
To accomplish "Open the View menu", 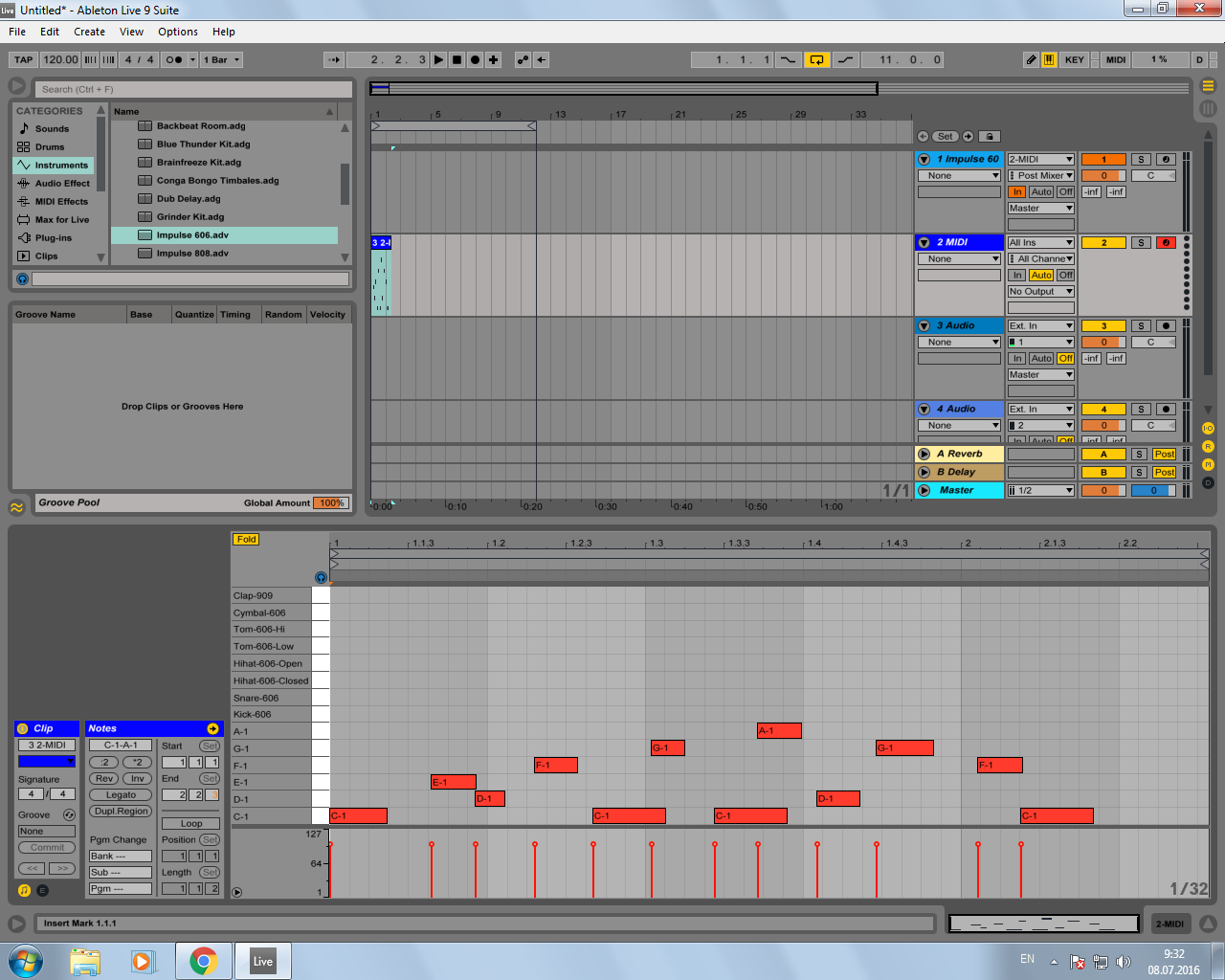I will [x=131, y=32].
